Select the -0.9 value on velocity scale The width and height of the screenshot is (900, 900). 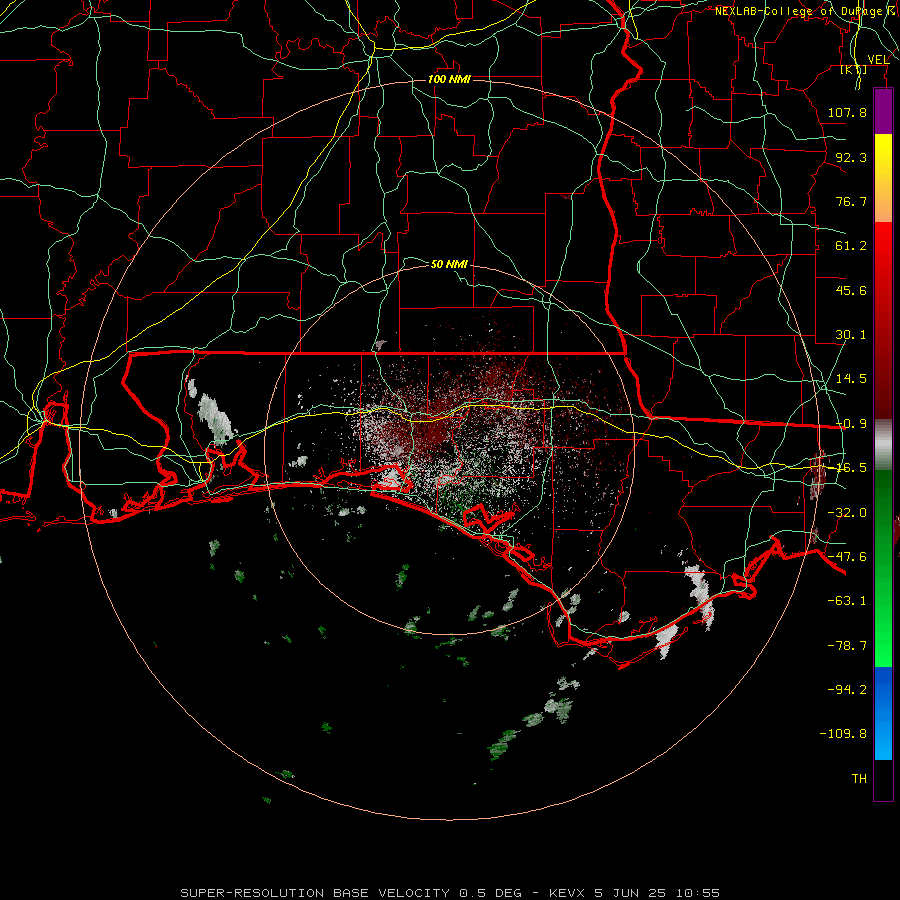(x=851, y=424)
